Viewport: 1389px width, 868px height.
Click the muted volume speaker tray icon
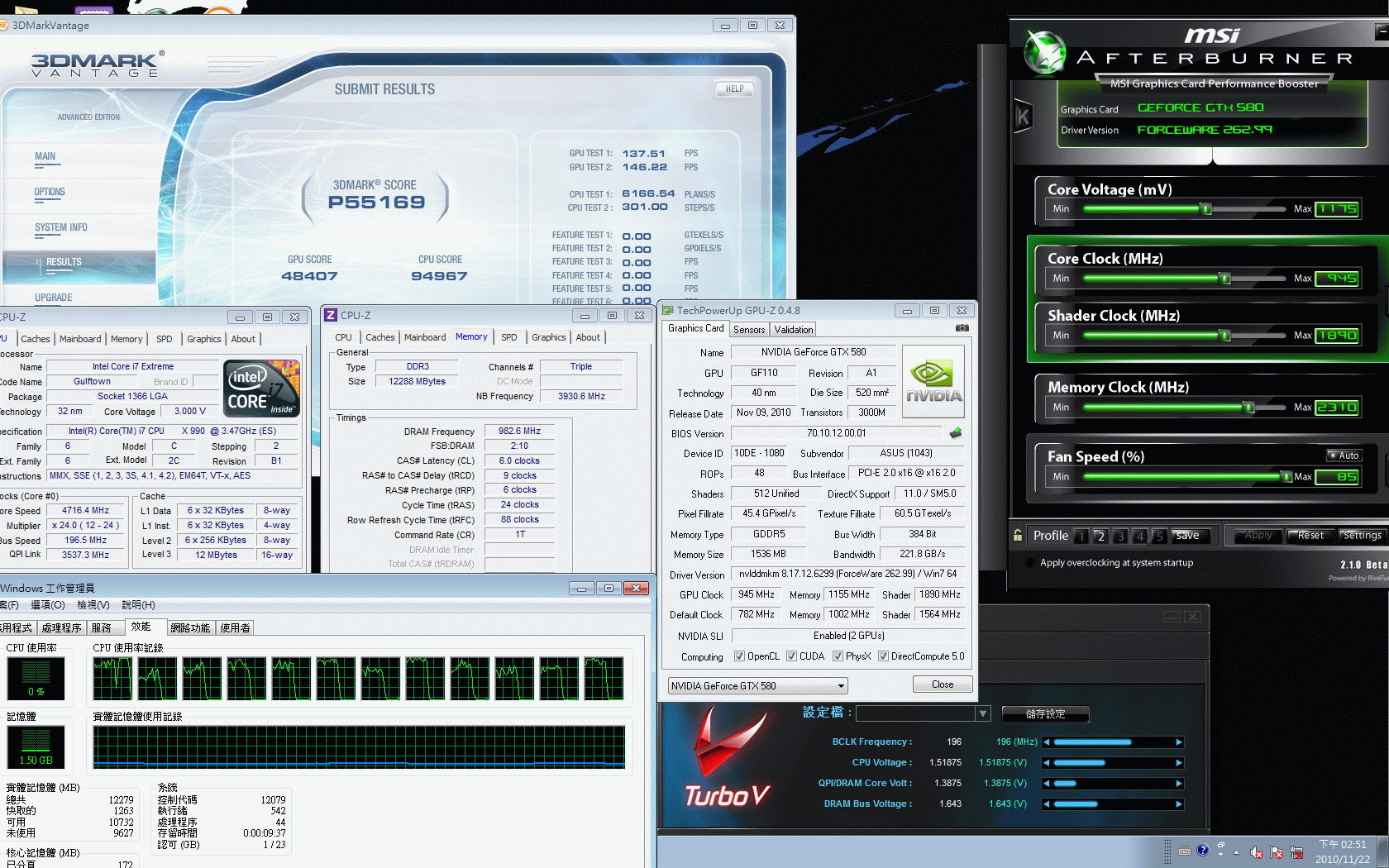click(x=1256, y=852)
